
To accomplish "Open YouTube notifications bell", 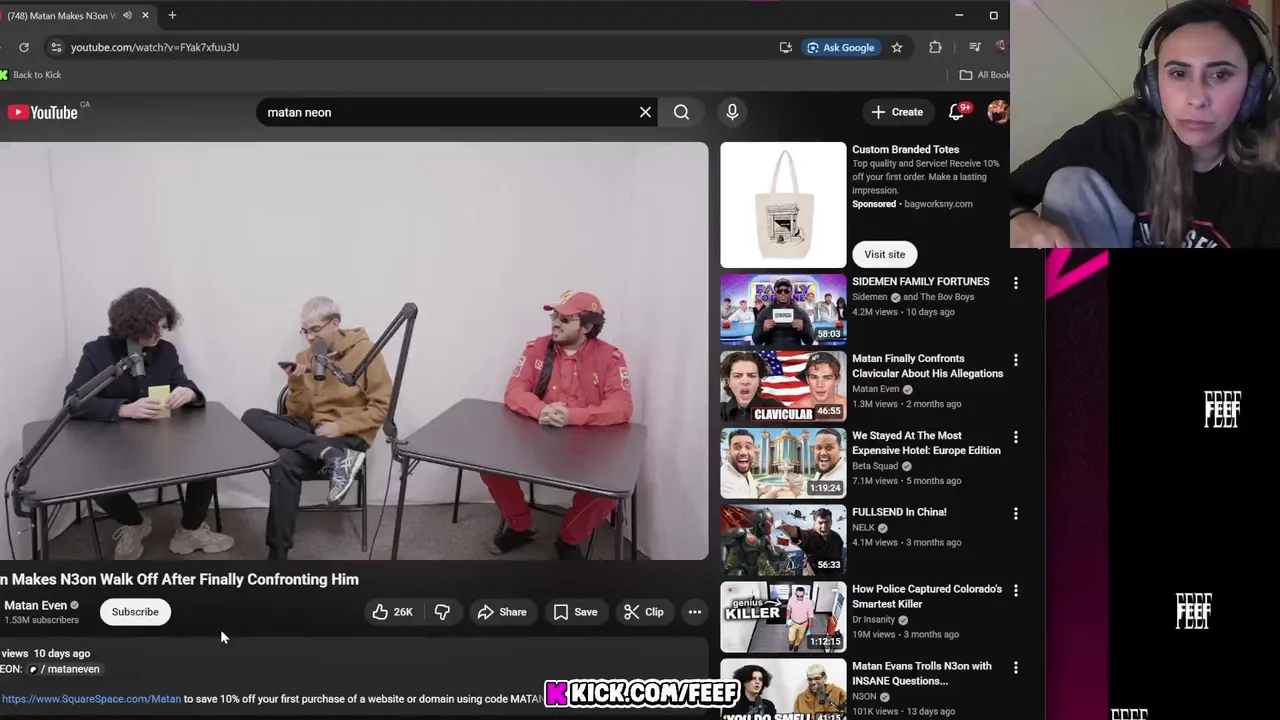I will 957,112.
